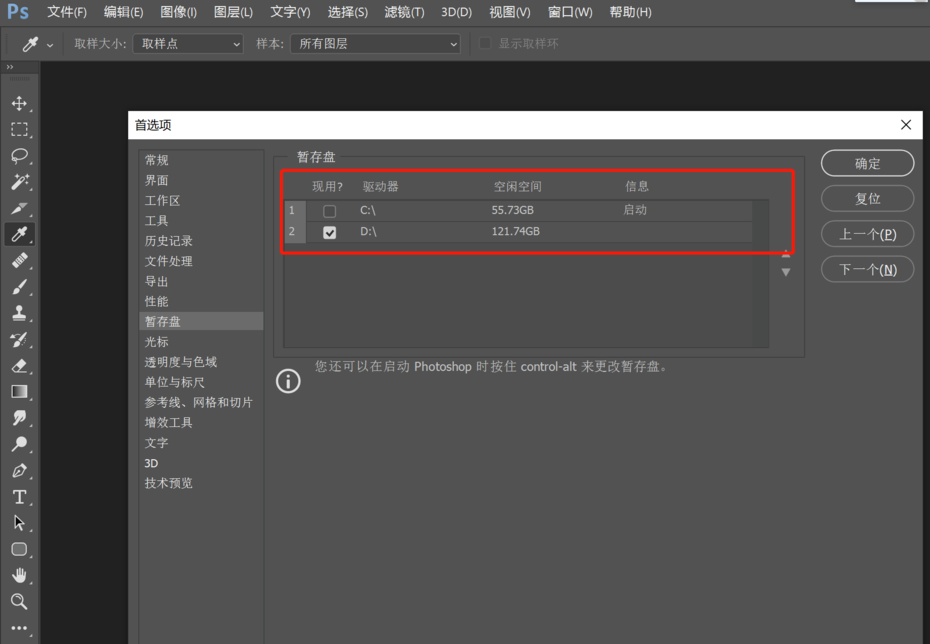Select the Lasso tool

pos(19,155)
